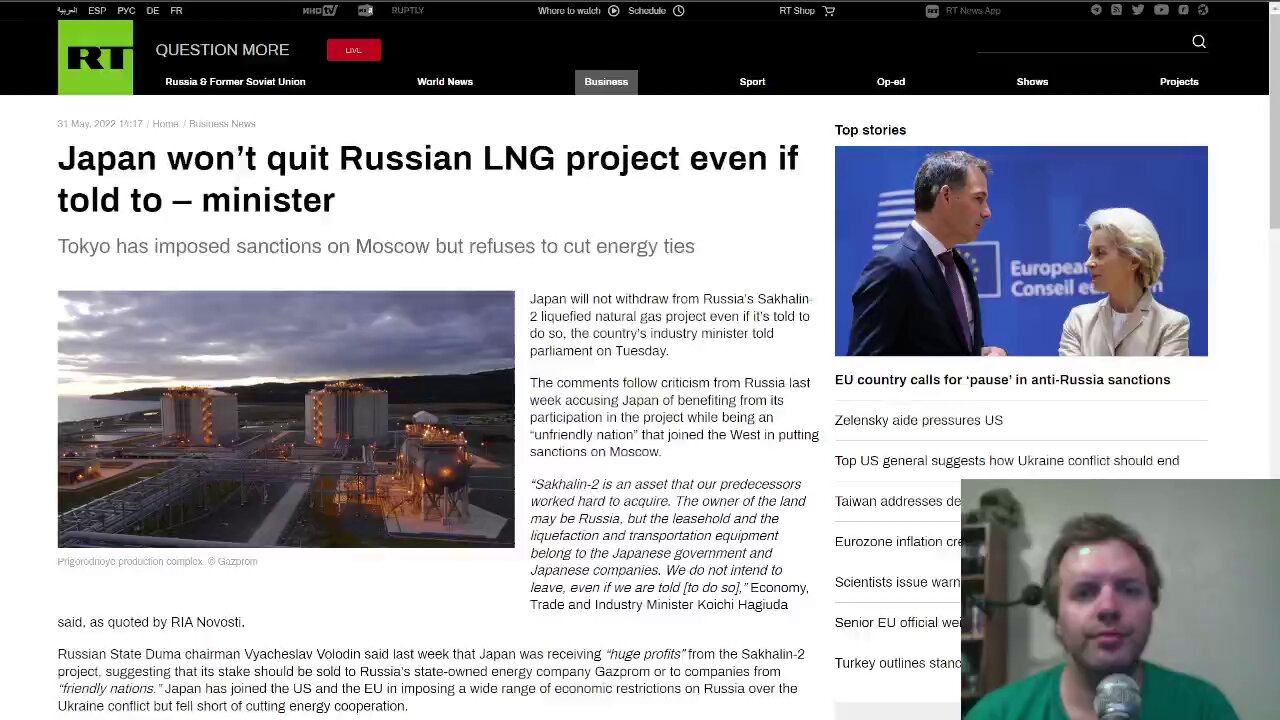Open the RSS feed icon

coord(1116,10)
